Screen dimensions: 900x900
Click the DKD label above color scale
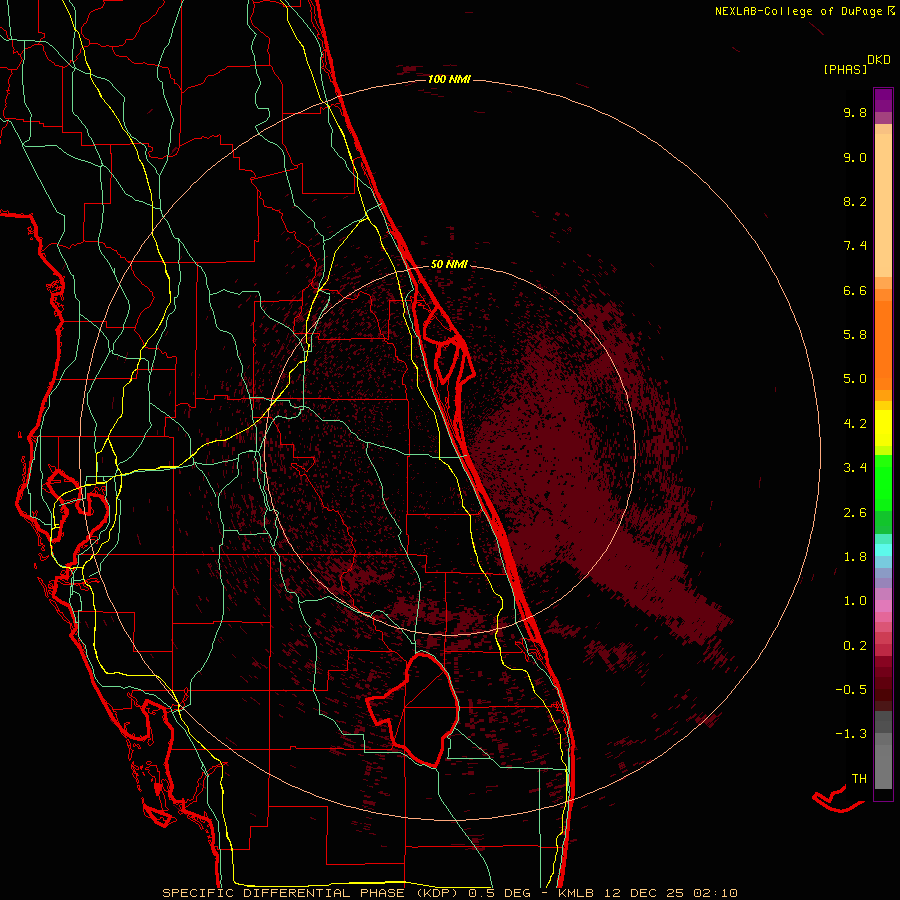click(x=878, y=60)
